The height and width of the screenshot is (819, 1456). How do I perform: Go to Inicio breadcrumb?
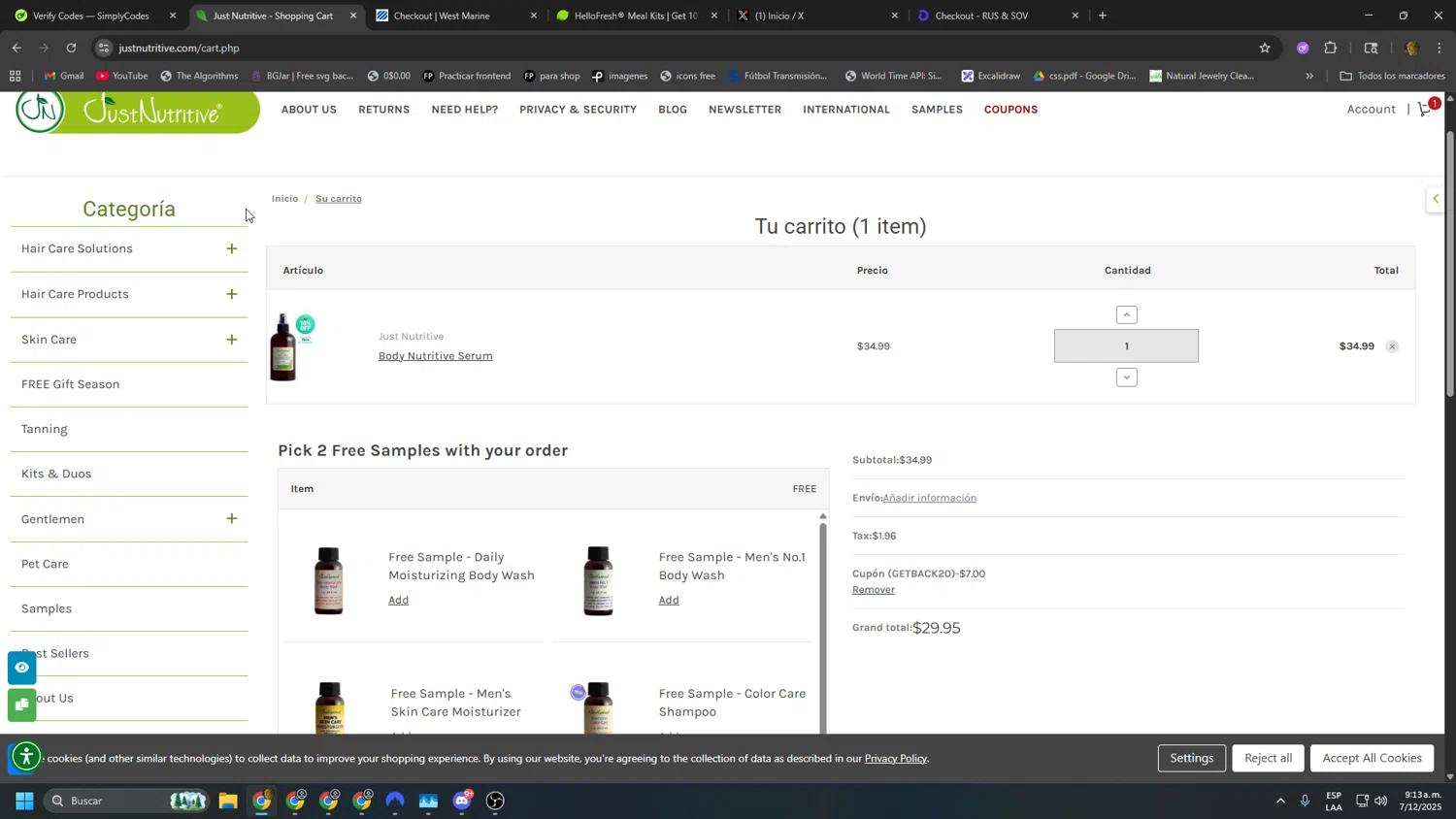[284, 199]
